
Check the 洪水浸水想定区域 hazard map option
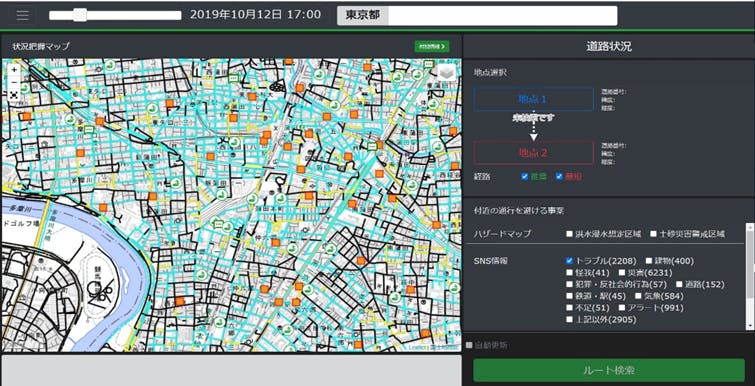coord(570,234)
